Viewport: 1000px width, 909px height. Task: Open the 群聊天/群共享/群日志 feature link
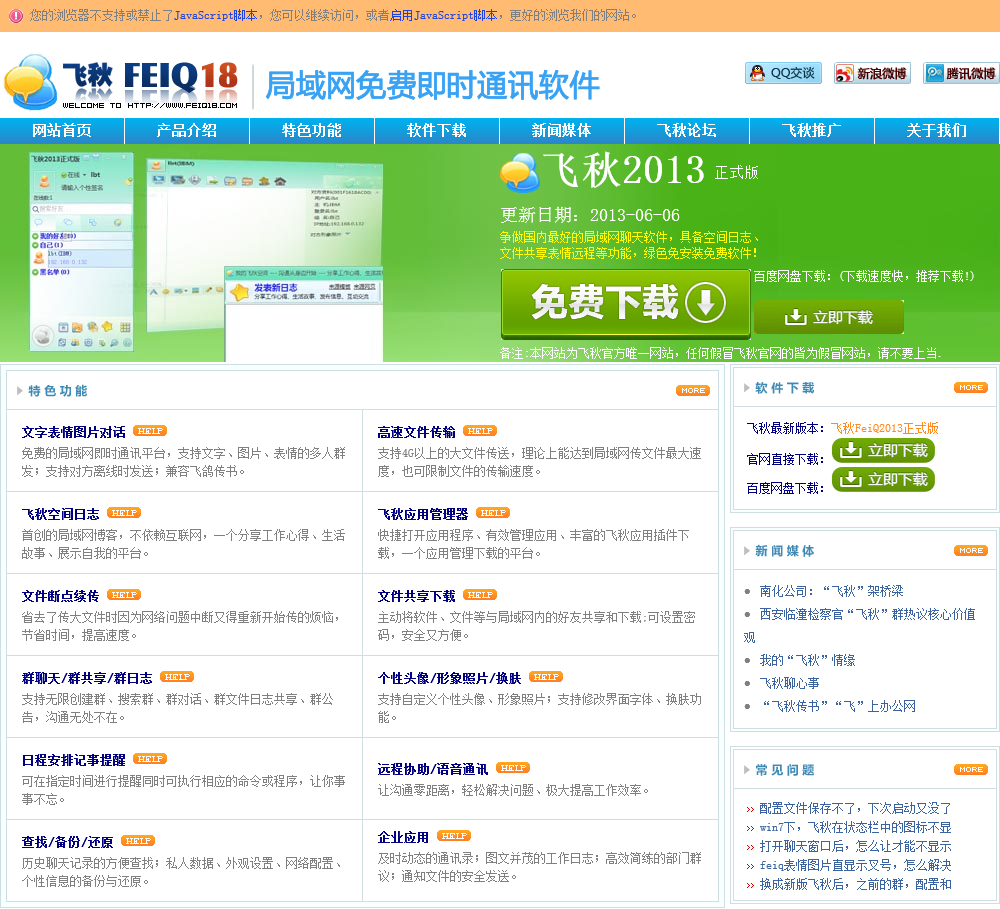click(x=87, y=678)
